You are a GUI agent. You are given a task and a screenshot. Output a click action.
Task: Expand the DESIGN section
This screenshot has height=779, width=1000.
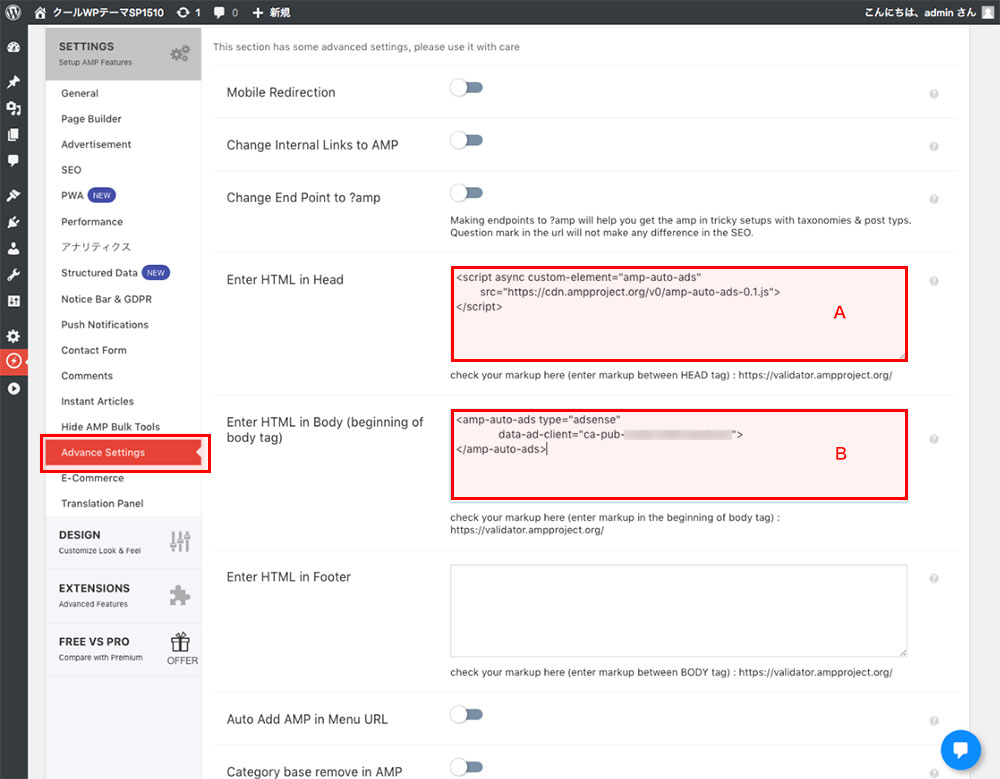123,542
